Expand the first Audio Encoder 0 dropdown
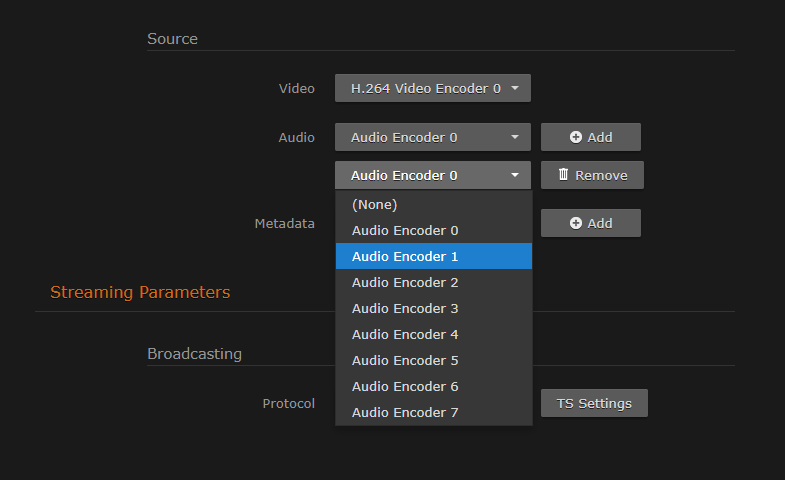Image resolution: width=785 pixels, height=480 pixels. pos(432,137)
